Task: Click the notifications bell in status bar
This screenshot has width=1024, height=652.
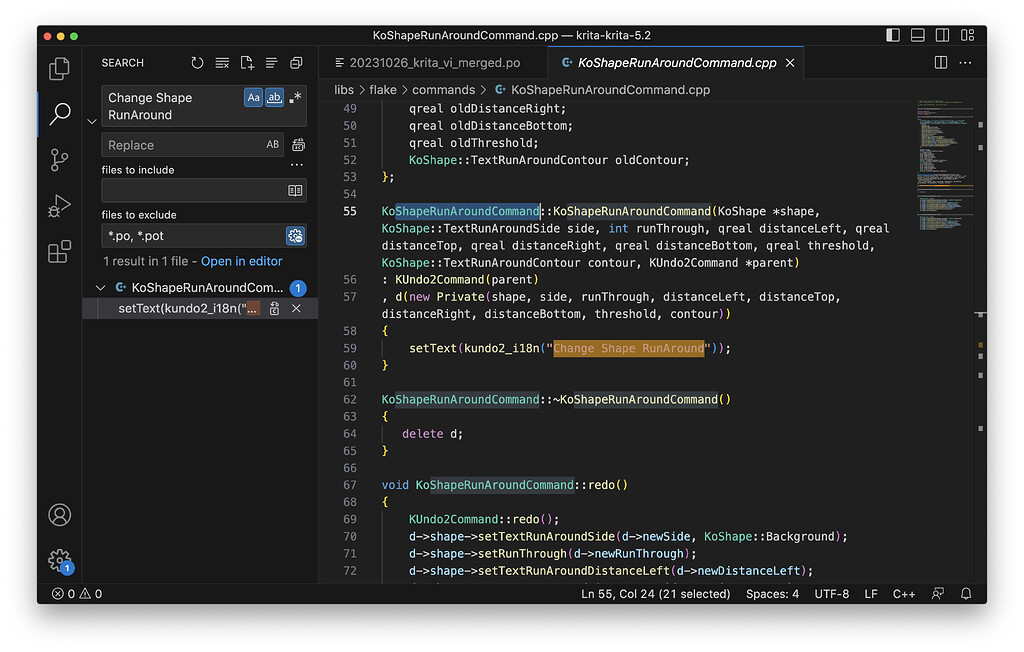Action: (x=967, y=594)
